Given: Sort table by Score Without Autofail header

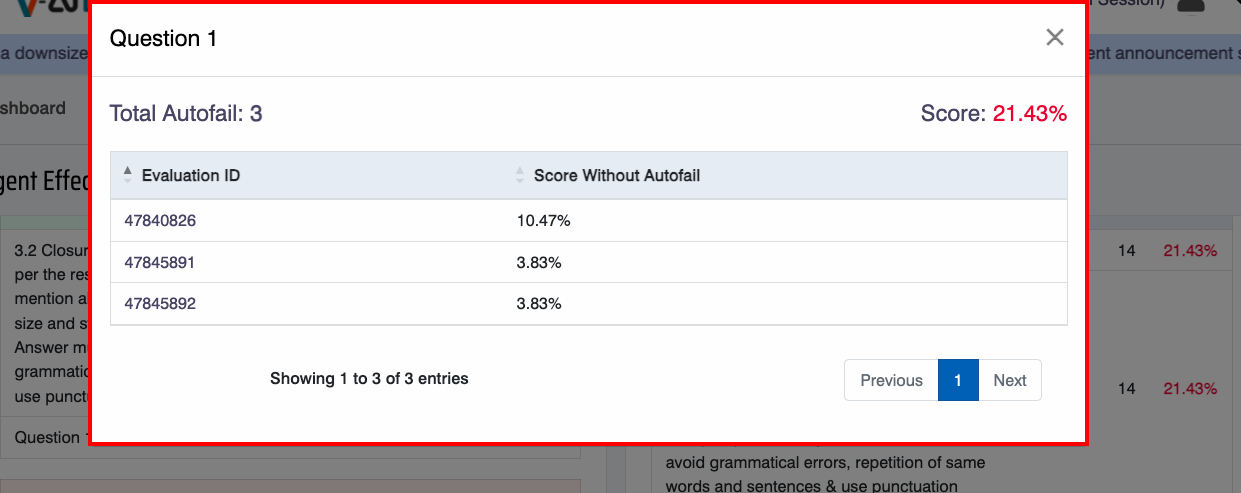Looking at the screenshot, I should coord(616,175).
